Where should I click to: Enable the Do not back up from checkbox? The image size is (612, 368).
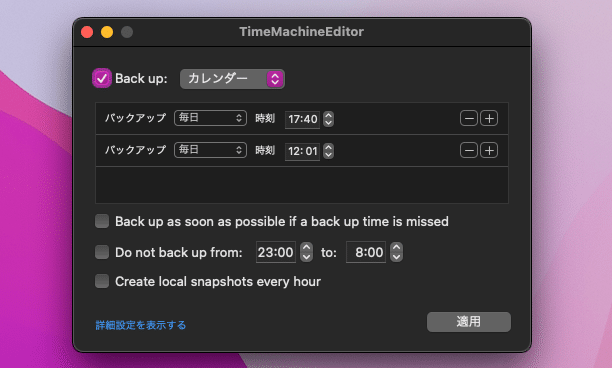click(102, 252)
